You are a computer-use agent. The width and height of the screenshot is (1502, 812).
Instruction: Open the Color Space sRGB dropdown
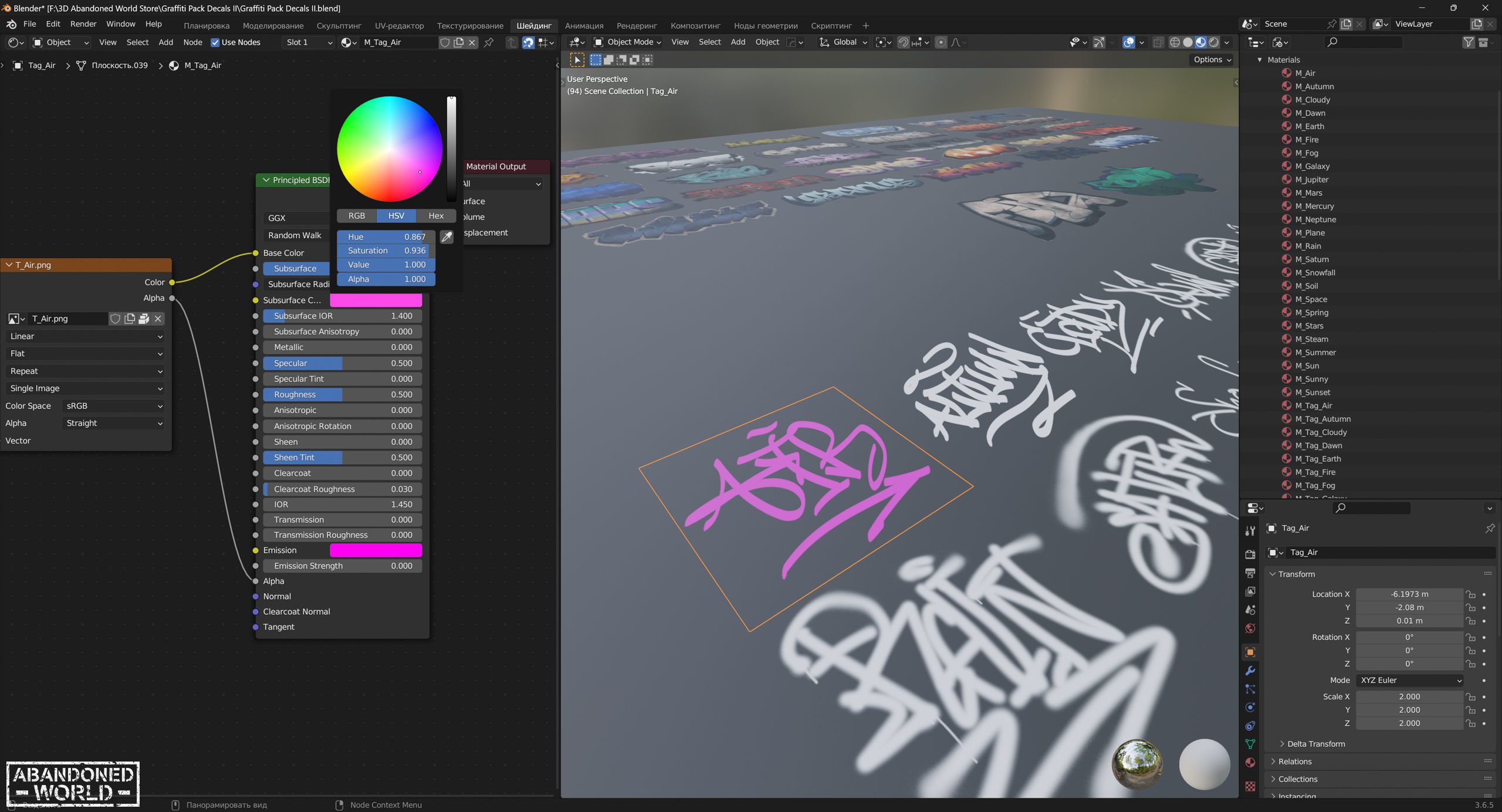coord(113,406)
